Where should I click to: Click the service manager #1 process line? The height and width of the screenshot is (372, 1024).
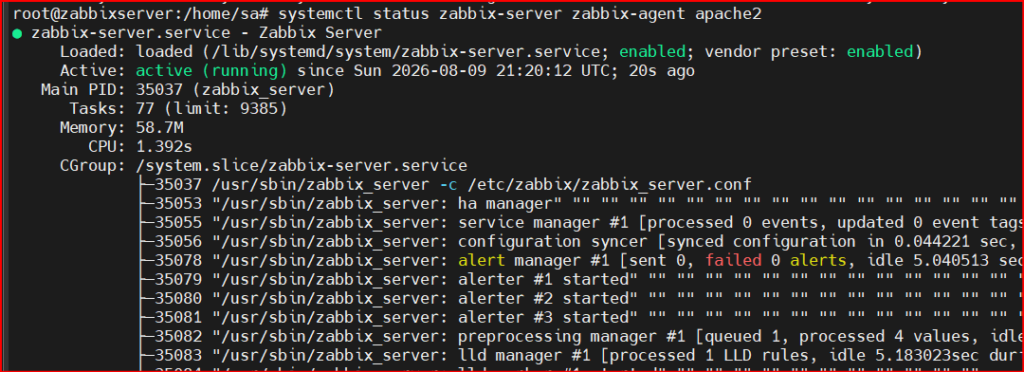[x=581, y=223]
